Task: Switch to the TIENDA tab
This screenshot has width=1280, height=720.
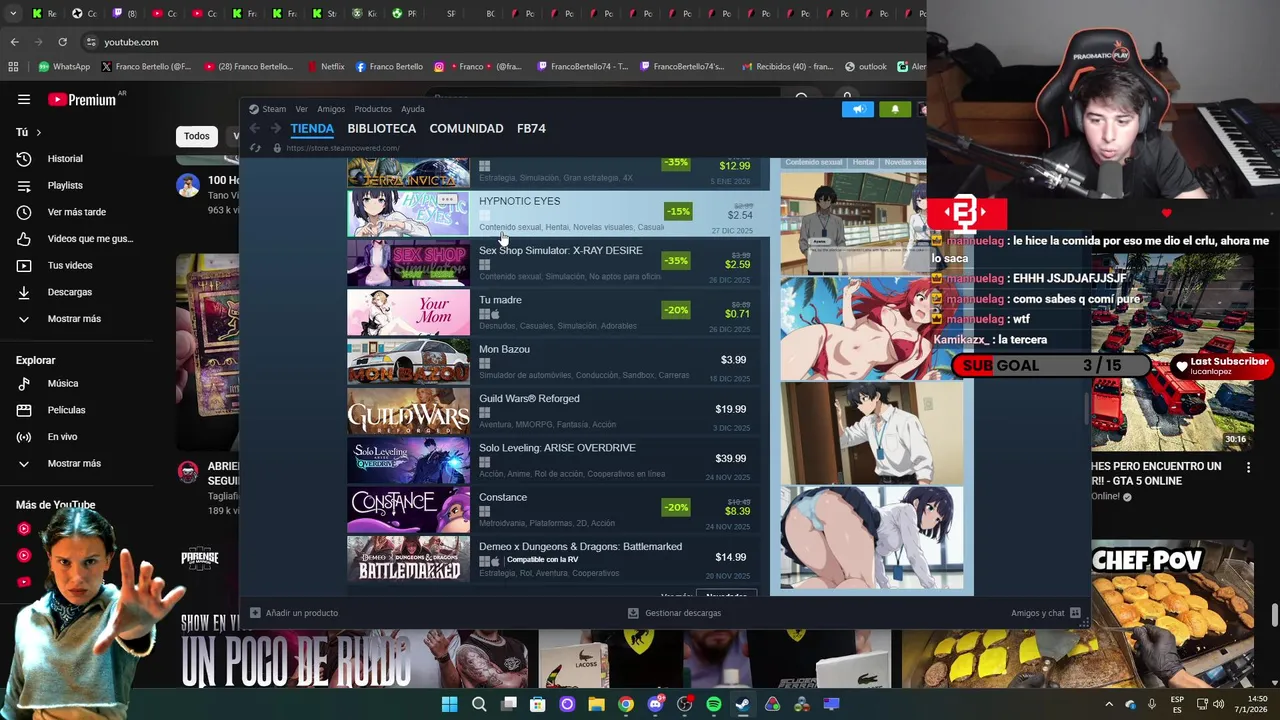Action: [x=312, y=128]
